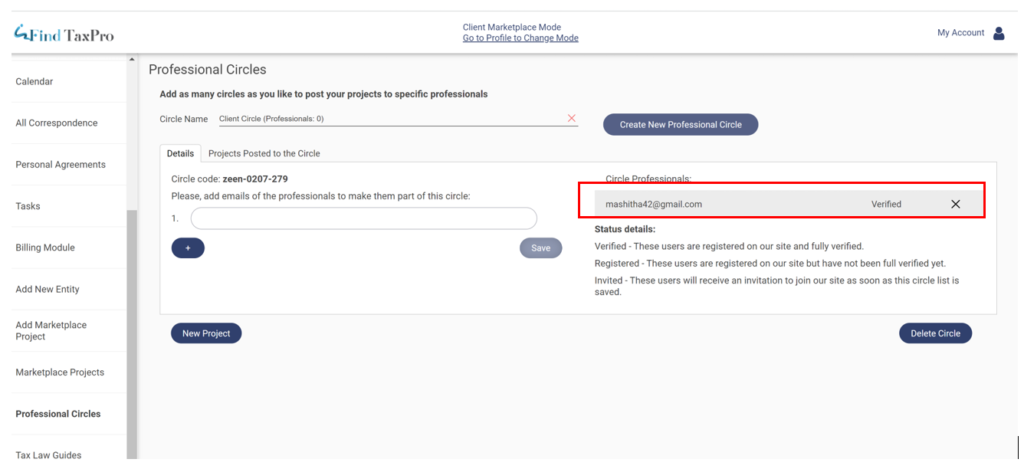1024x469 pixels.
Task: Click the My Account profile icon
Action: pyautogui.click(x=998, y=33)
